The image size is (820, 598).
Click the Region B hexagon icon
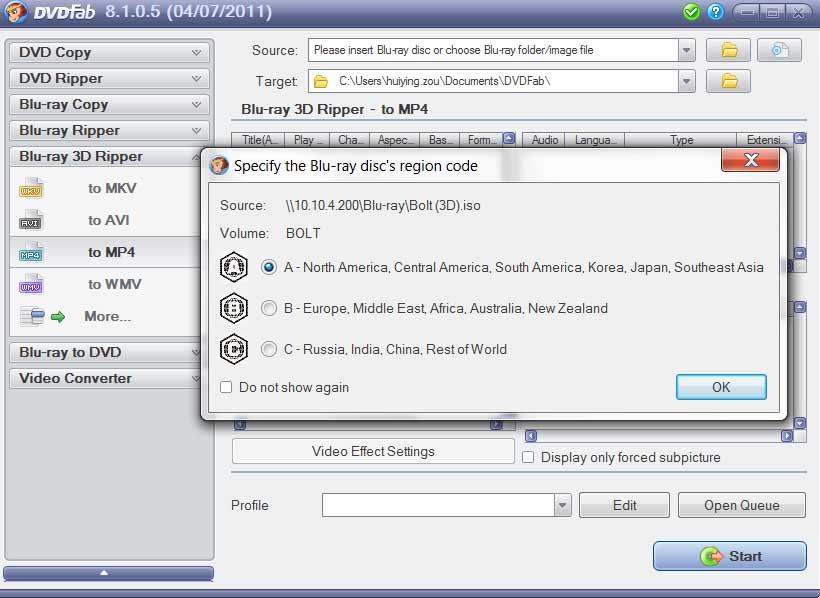(234, 308)
